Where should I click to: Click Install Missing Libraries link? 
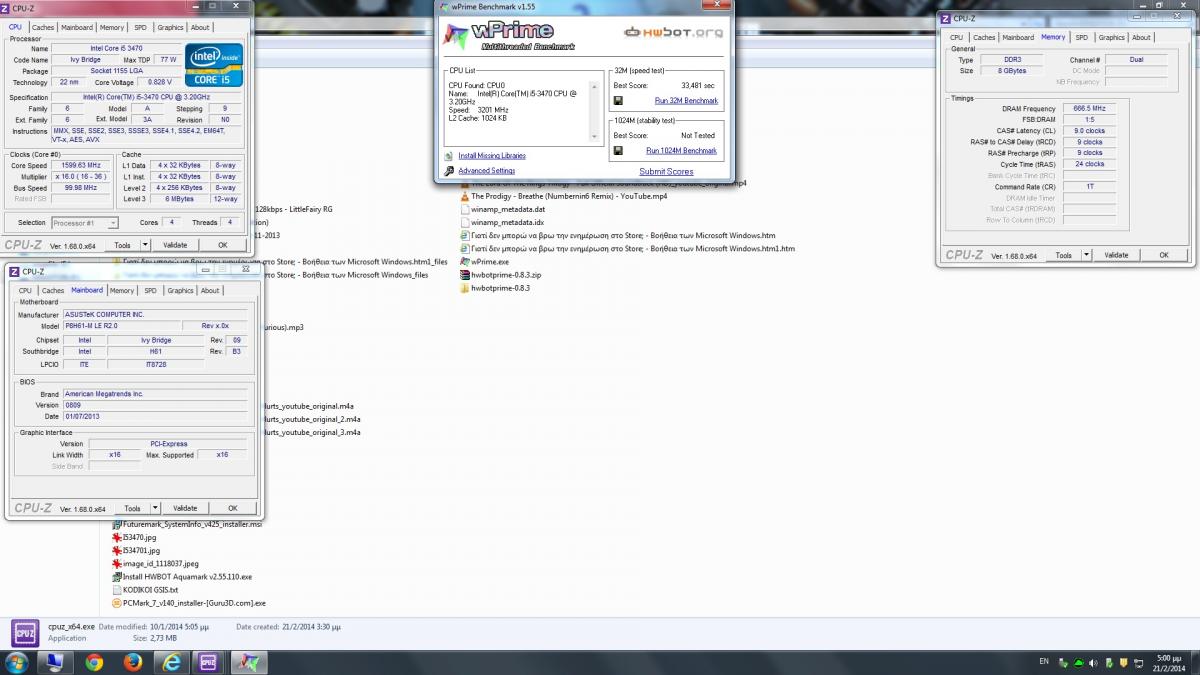(491, 156)
